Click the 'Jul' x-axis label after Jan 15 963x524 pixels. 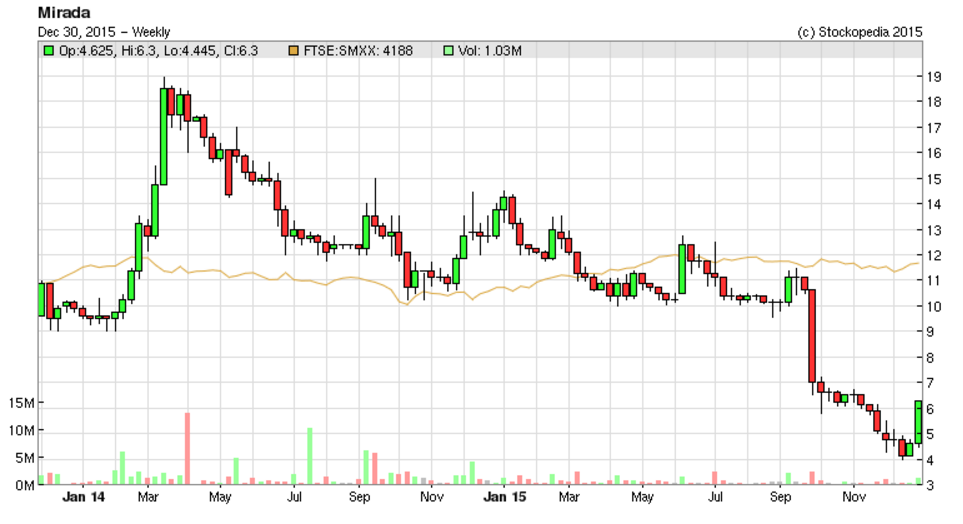[715, 497]
